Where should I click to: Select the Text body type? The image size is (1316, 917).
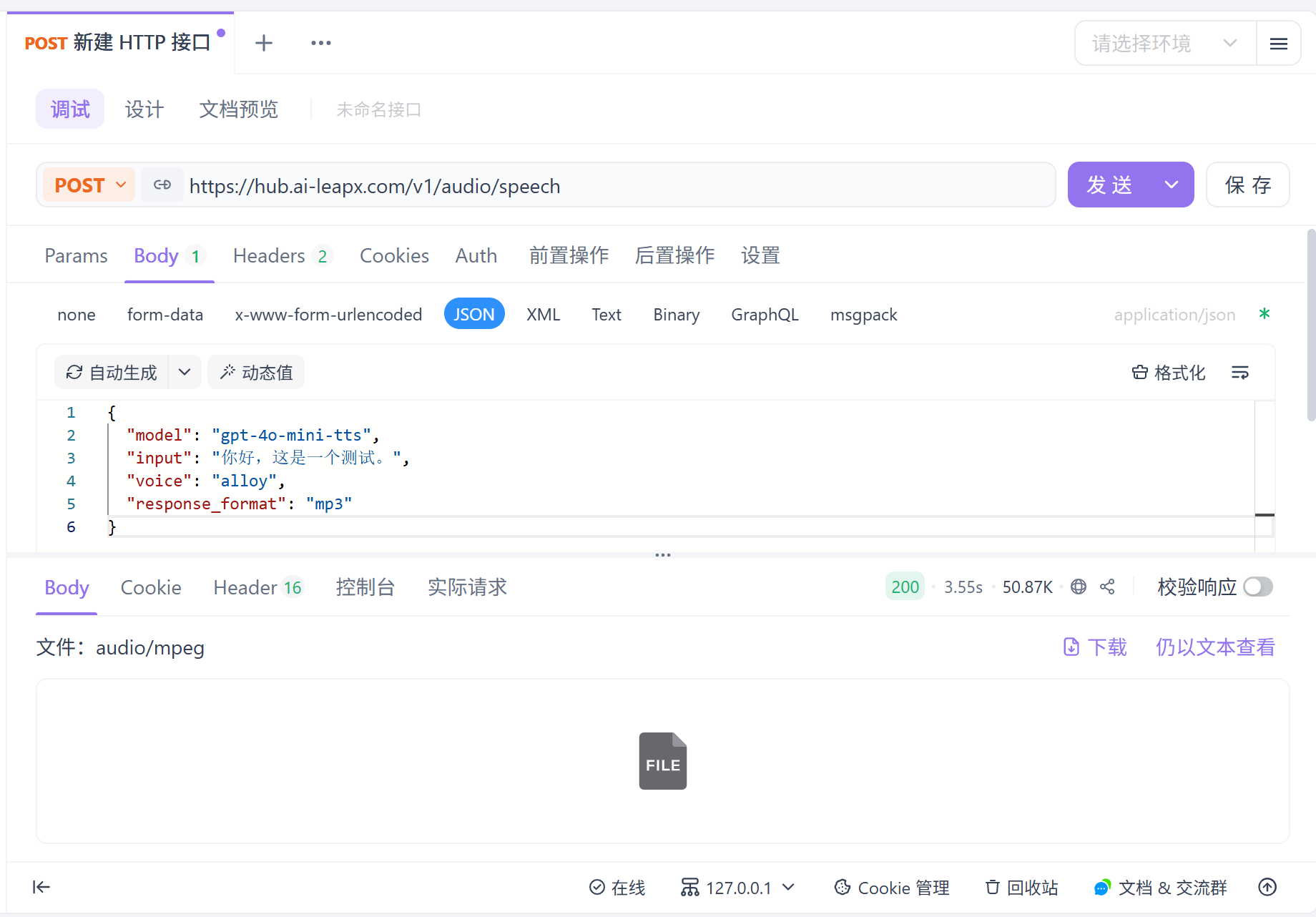607,315
